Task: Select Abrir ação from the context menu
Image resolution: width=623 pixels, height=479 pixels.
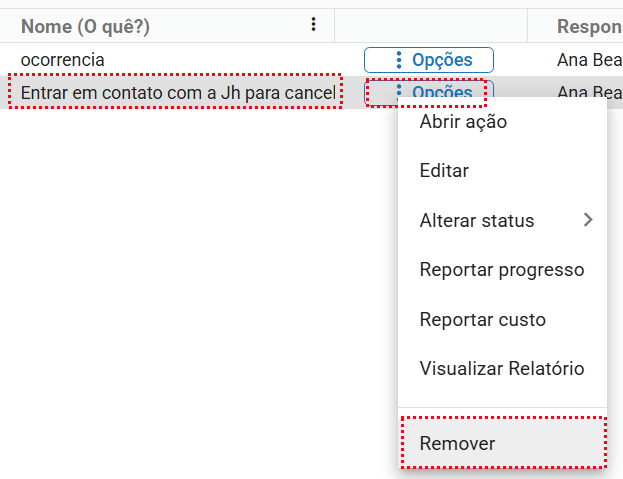Action: 463,122
